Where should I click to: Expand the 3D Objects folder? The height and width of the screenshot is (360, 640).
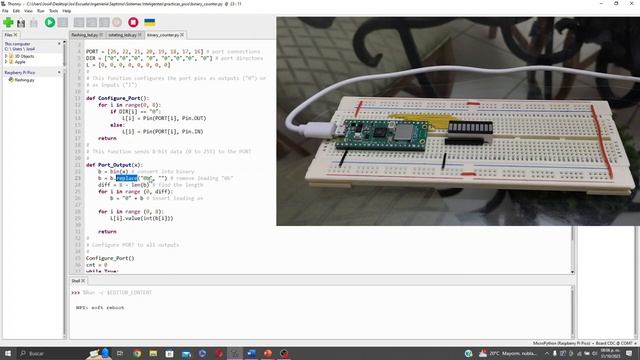click(x=6, y=56)
